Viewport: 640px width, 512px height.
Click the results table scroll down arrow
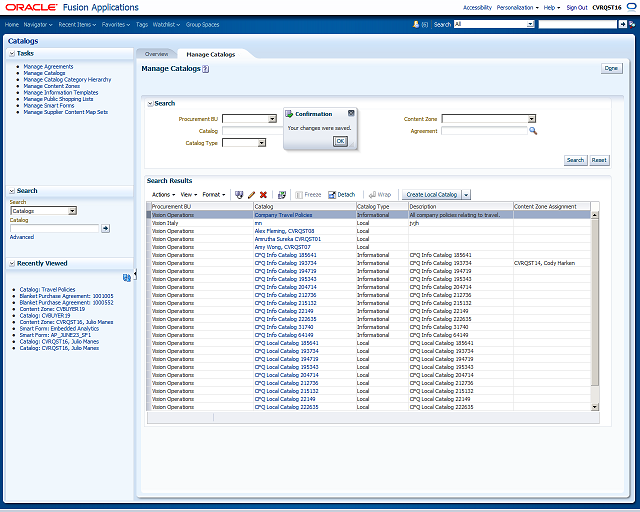(x=595, y=407)
